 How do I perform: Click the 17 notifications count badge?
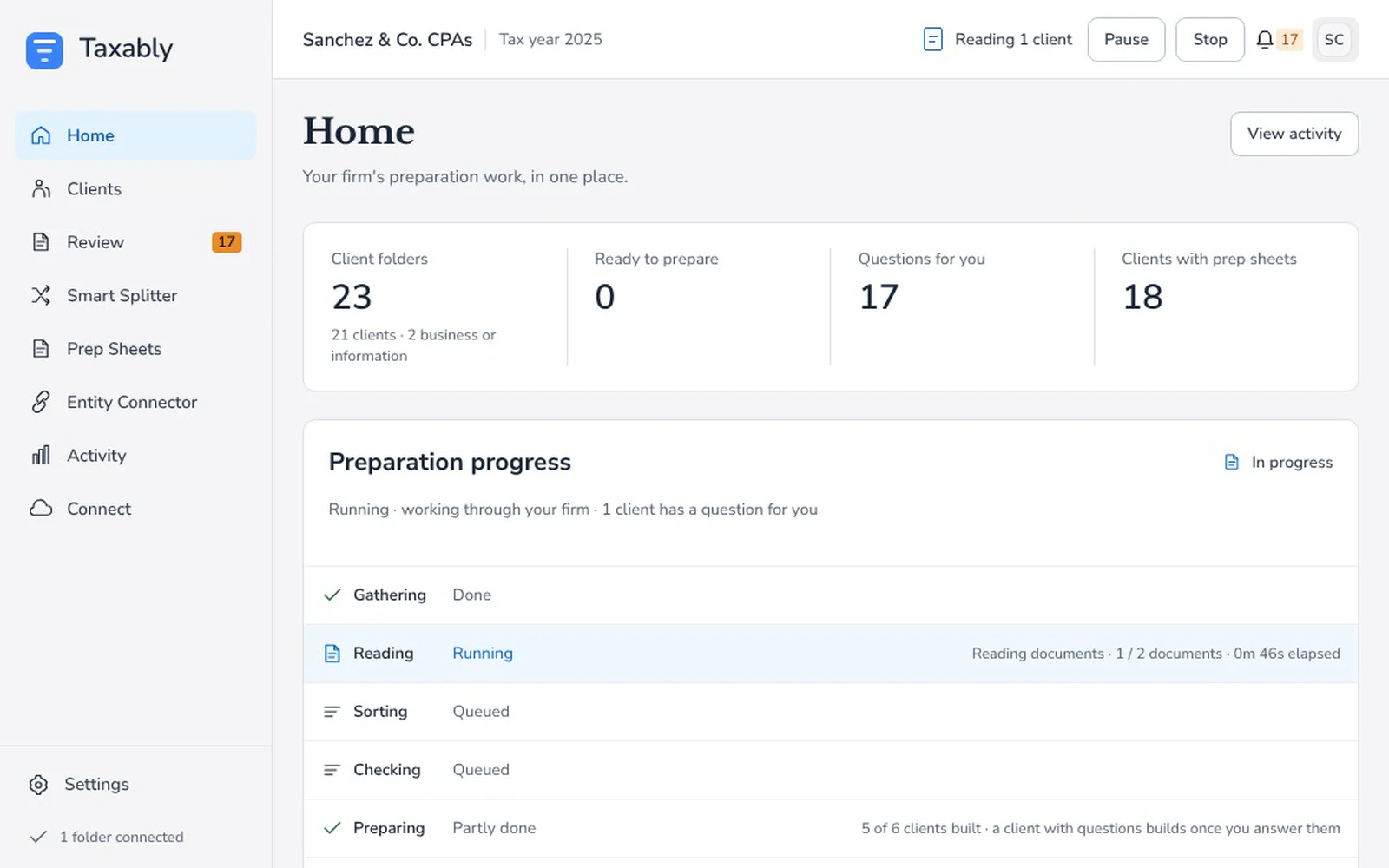pos(1289,40)
